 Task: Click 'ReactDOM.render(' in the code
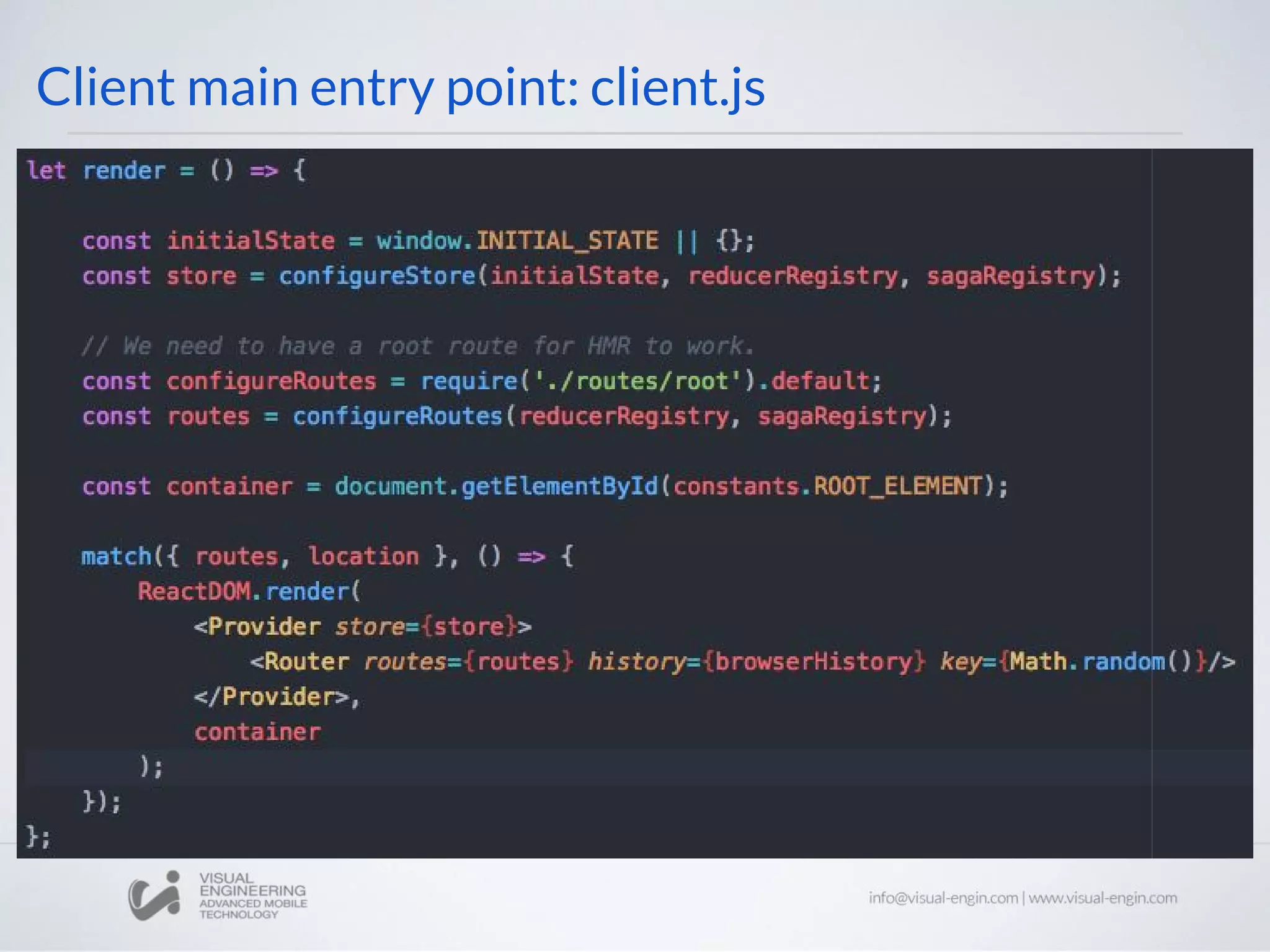click(x=248, y=591)
